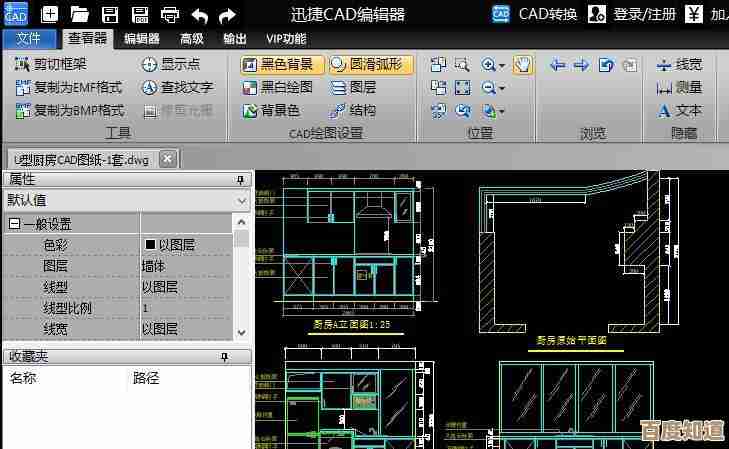Click the 线型 value field
Screen dimensions: 729x449
pyautogui.click(x=186, y=287)
